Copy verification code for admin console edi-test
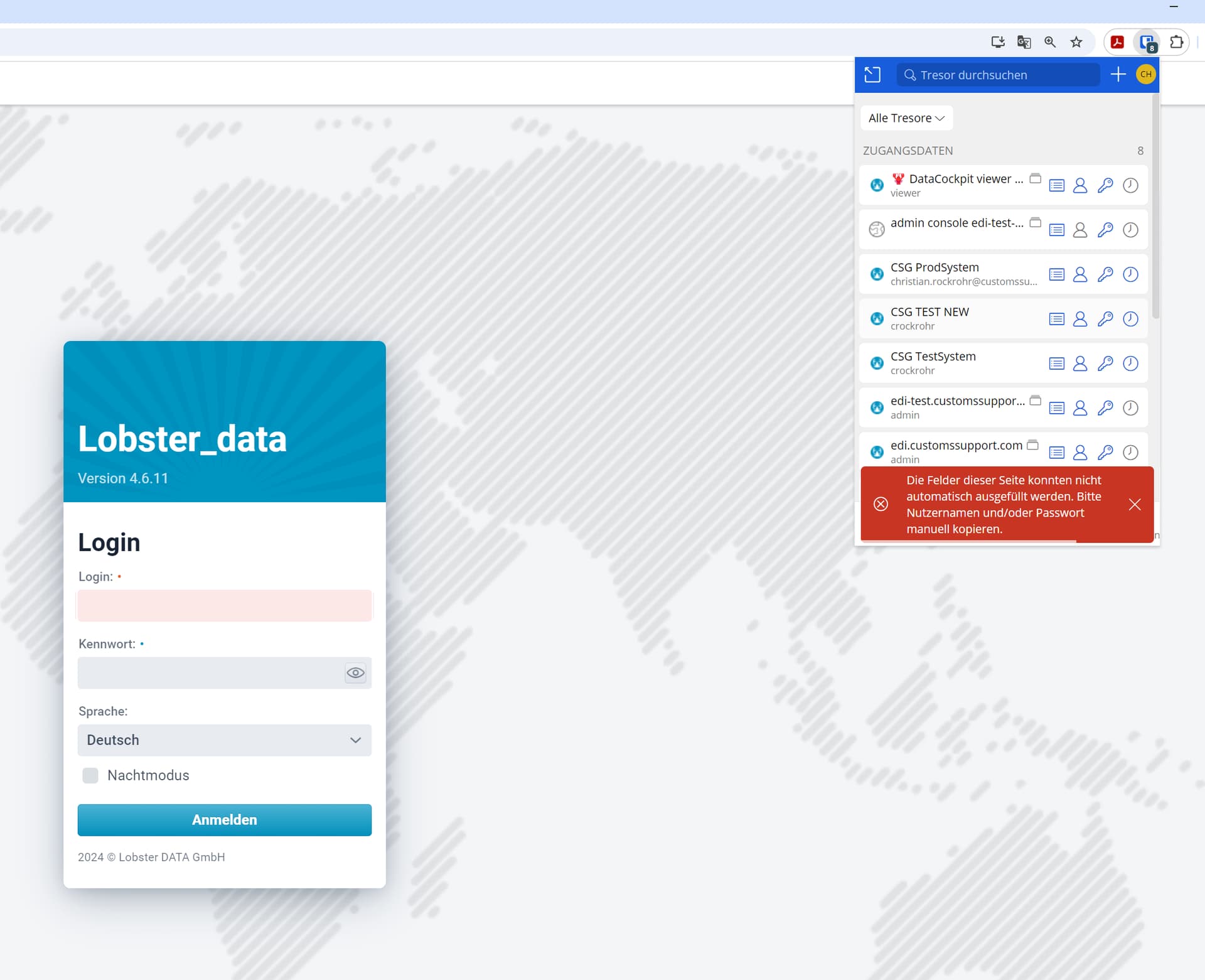Screen dimensions: 1205x980 point(1130,230)
